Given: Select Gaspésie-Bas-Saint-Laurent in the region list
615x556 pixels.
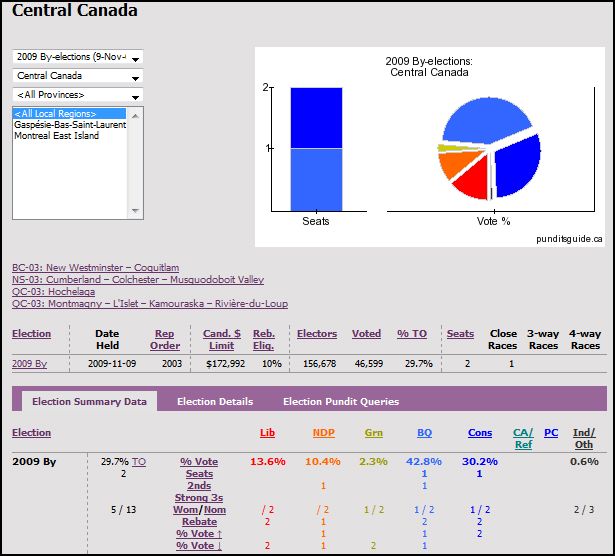Looking at the screenshot, I should 70,125.
